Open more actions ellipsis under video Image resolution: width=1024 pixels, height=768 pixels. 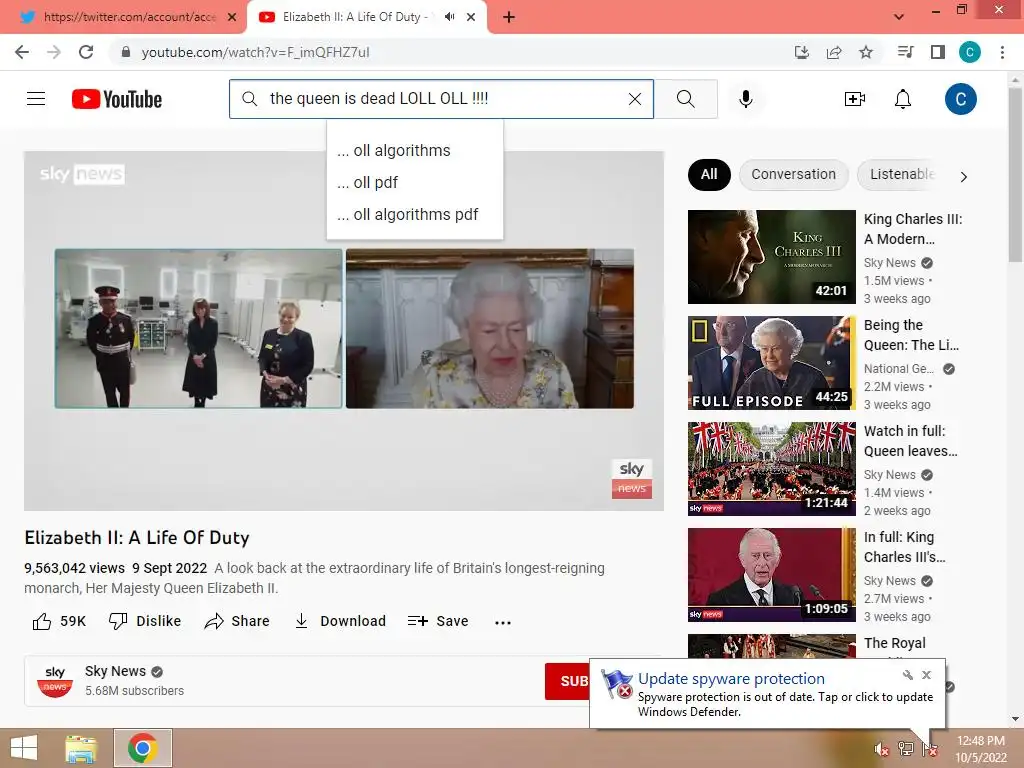click(503, 622)
